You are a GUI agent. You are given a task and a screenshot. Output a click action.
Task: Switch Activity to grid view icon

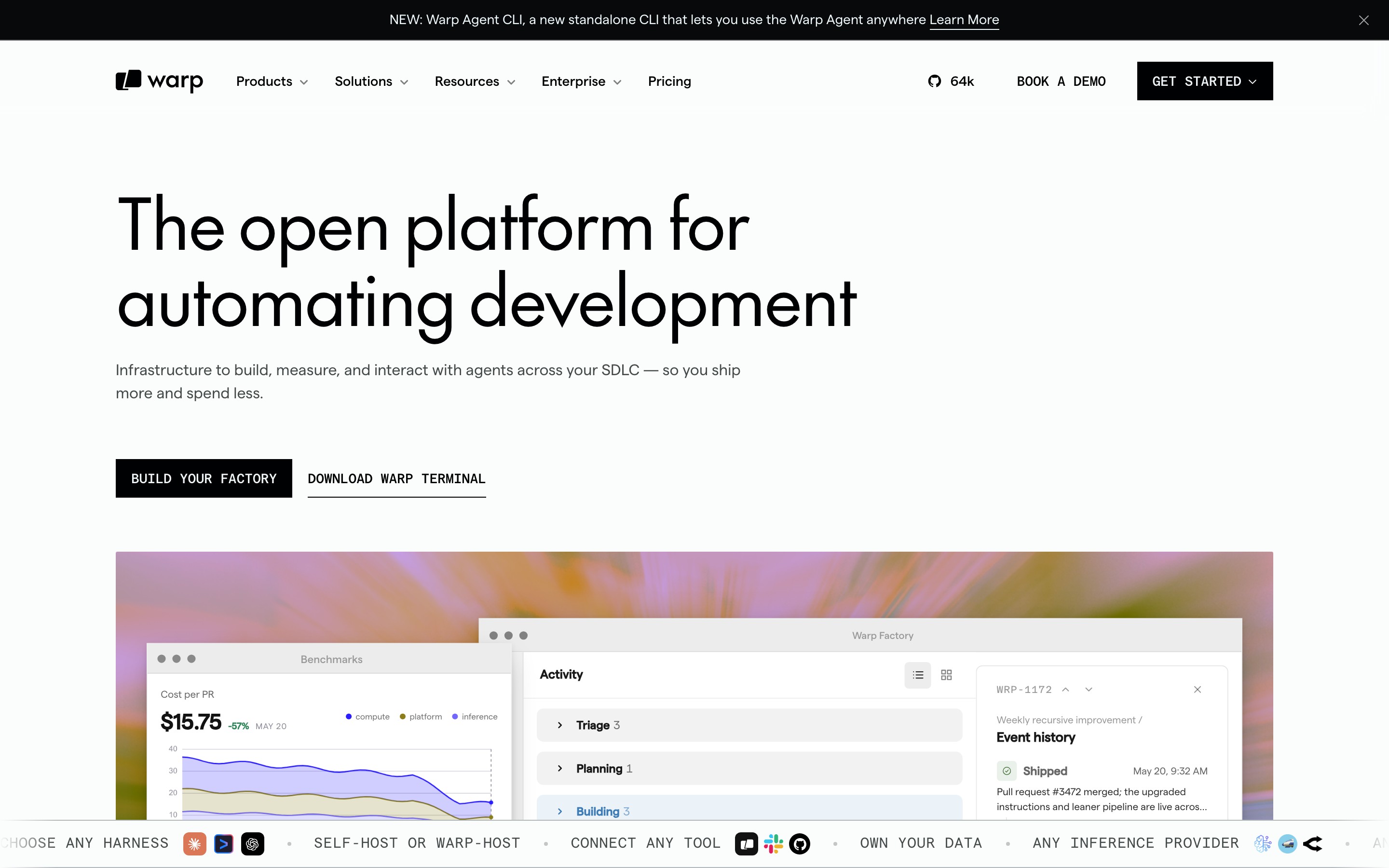pyautogui.click(x=946, y=675)
